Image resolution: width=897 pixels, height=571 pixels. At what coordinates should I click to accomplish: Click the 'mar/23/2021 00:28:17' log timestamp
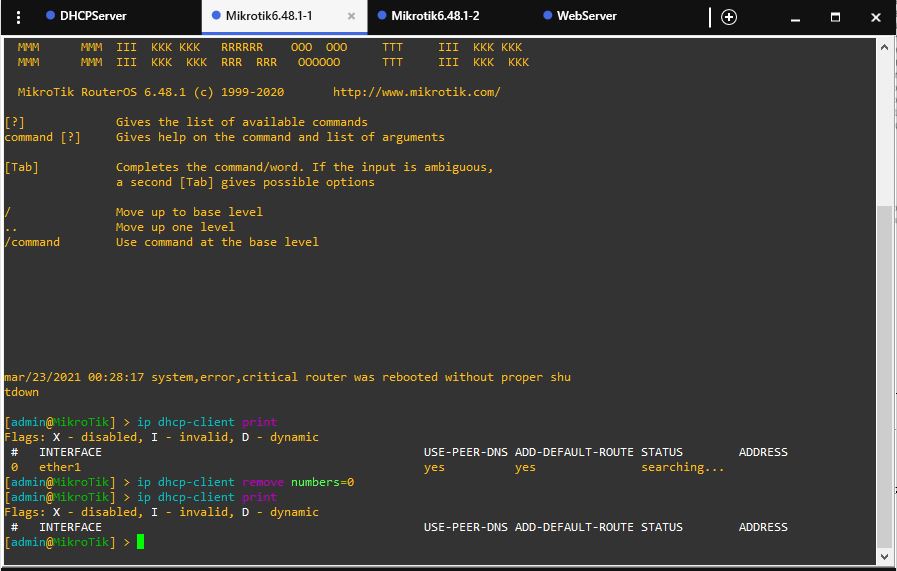[74, 377]
